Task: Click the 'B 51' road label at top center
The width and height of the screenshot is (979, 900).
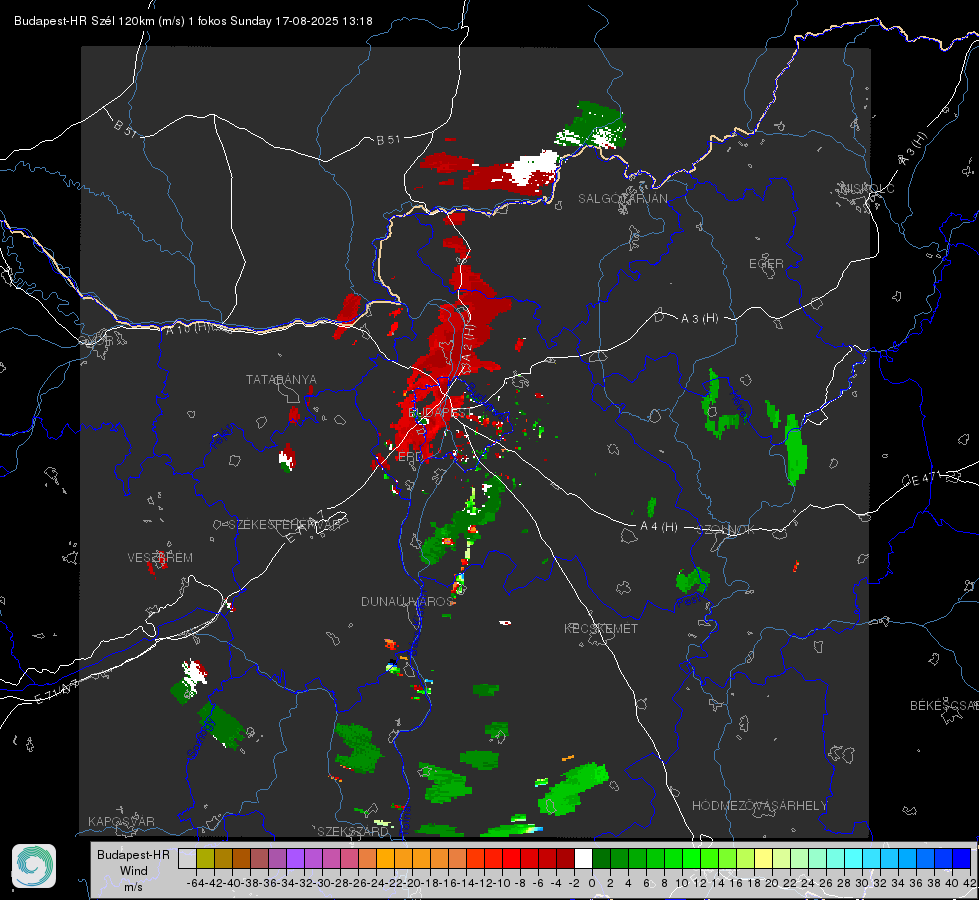Action: (388, 140)
